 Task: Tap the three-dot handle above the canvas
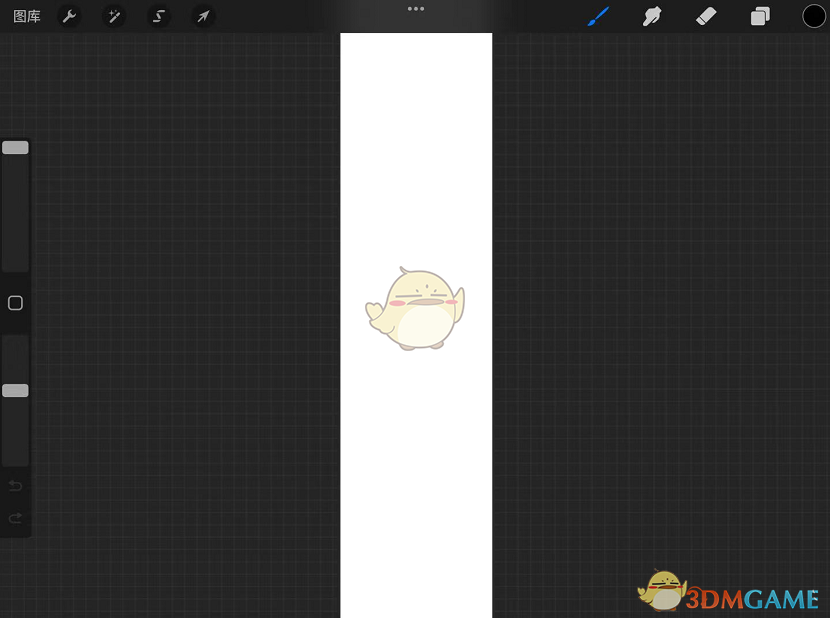coord(416,9)
